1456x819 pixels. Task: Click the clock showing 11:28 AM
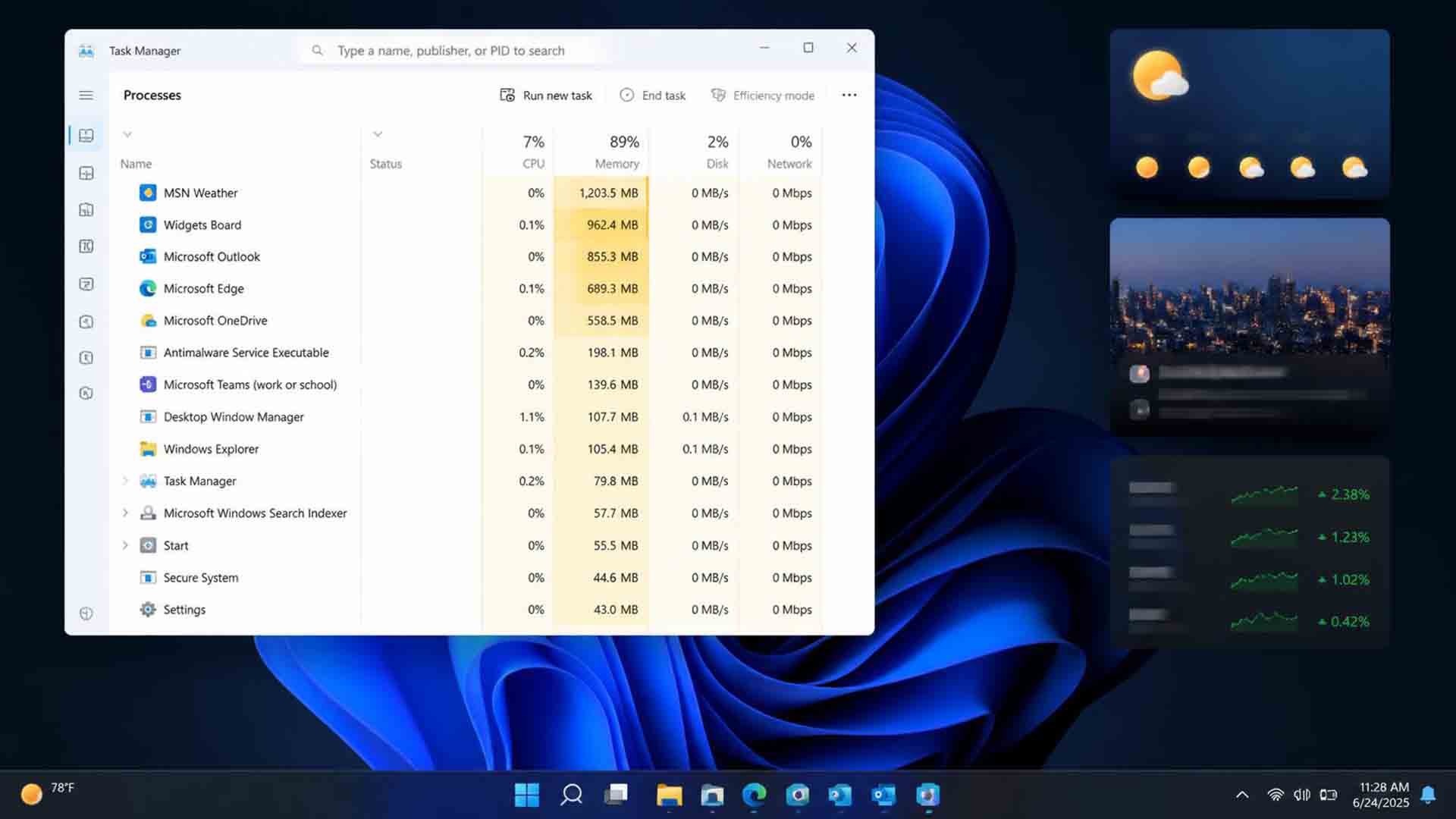coord(1383,787)
